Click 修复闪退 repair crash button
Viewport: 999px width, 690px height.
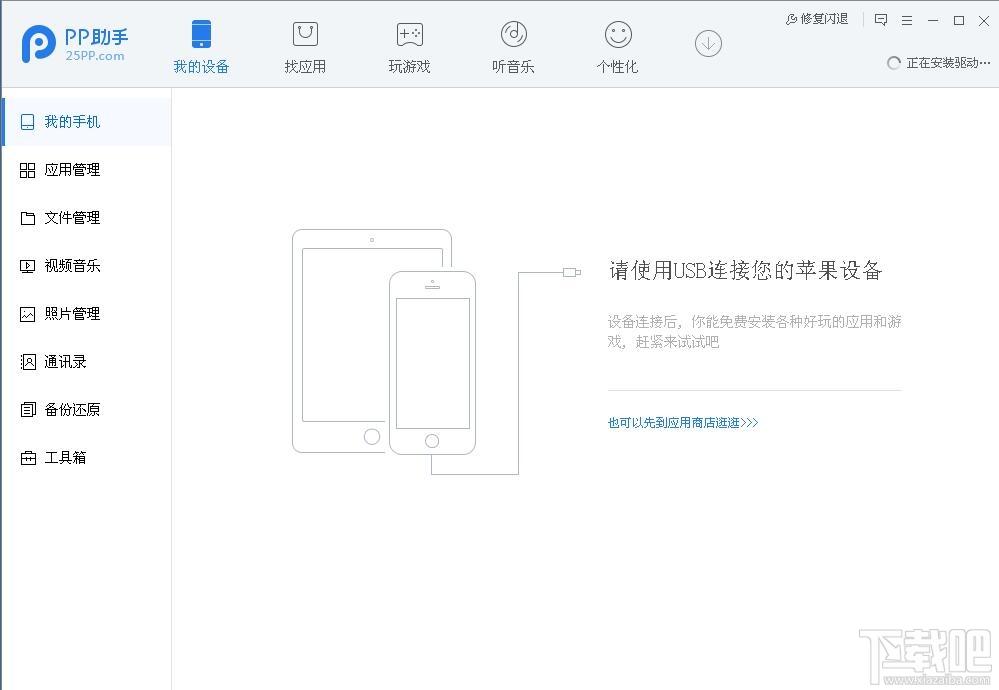[x=817, y=19]
